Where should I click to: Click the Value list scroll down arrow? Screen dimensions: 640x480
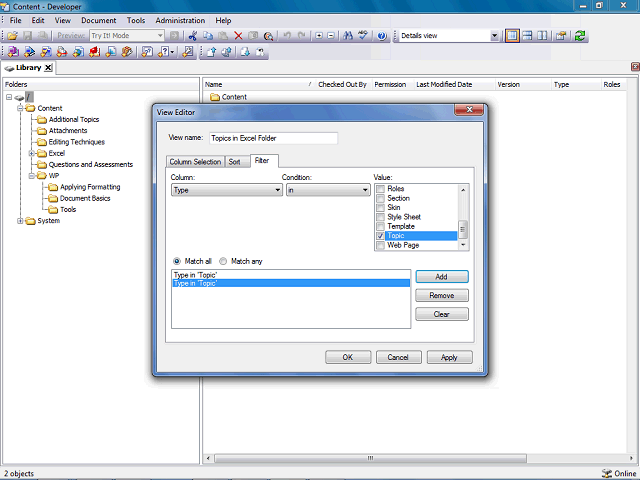coord(463,245)
